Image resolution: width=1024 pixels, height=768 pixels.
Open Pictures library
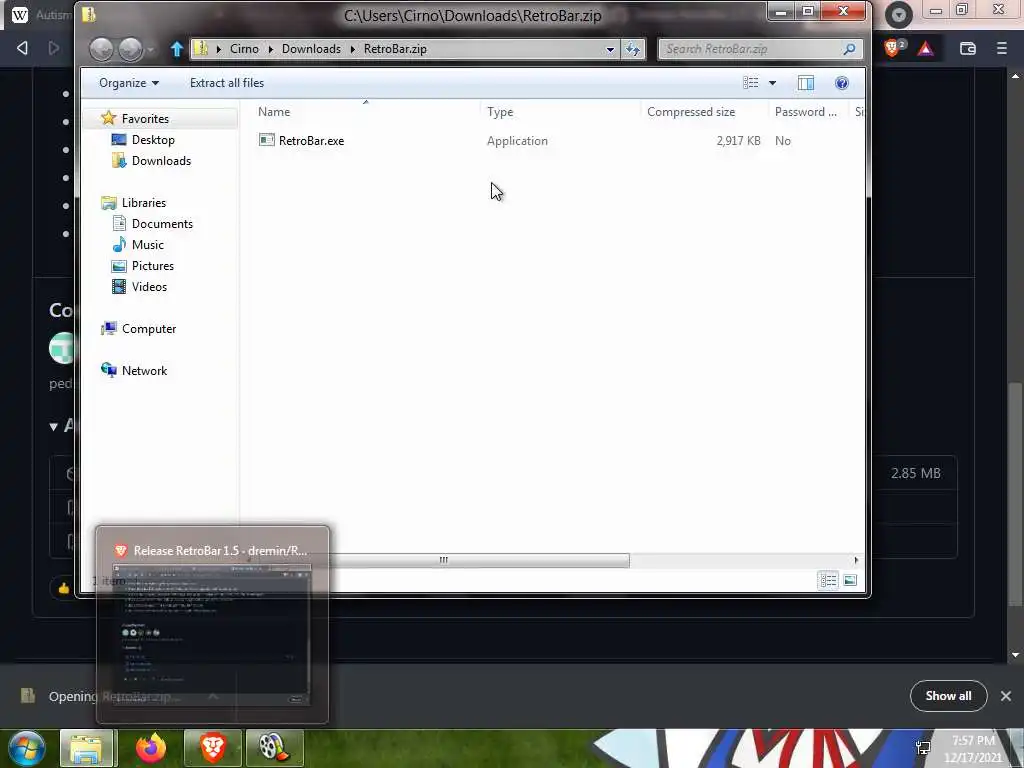(153, 266)
